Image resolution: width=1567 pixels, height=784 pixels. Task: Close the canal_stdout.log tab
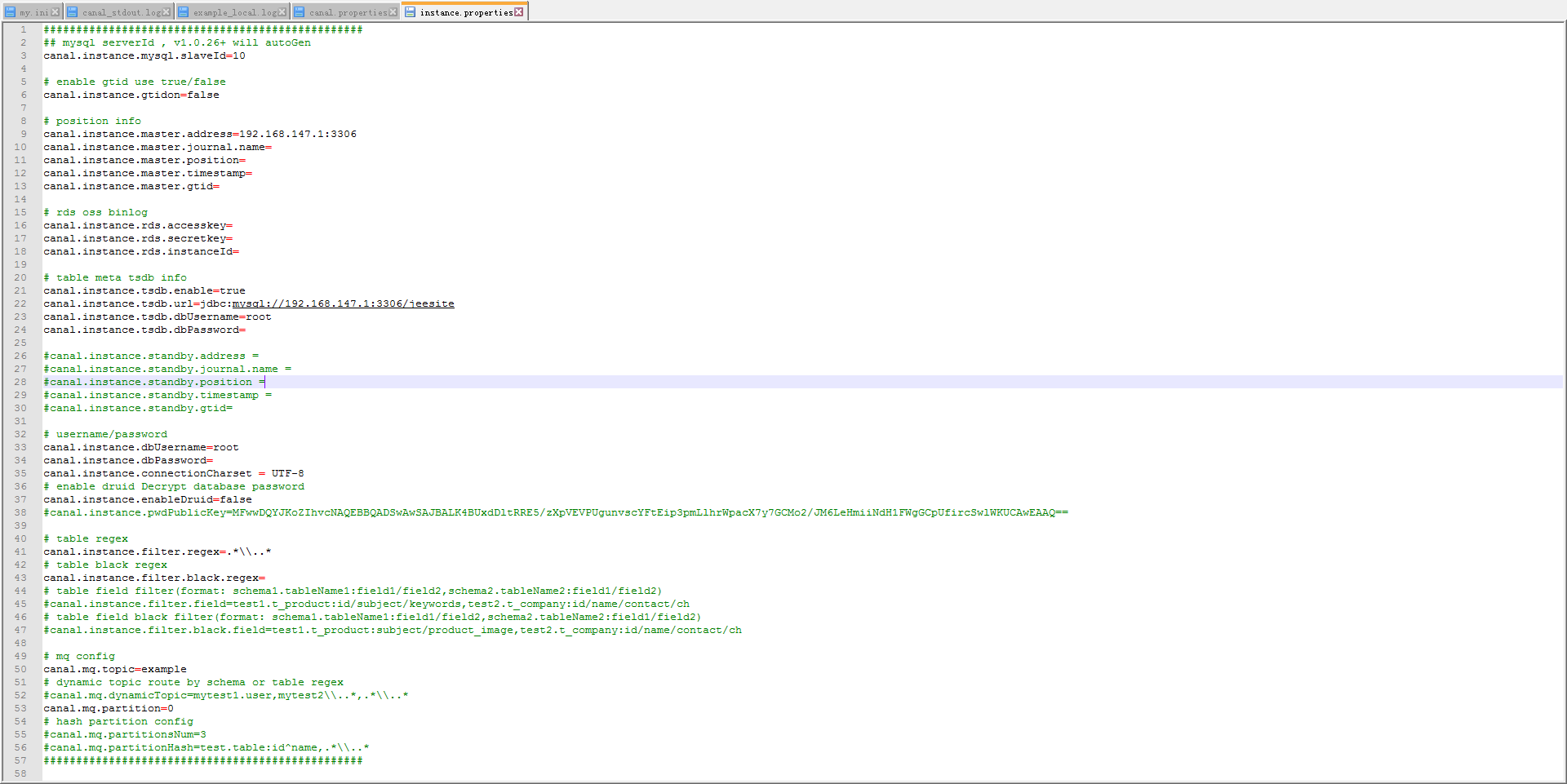[x=166, y=12]
